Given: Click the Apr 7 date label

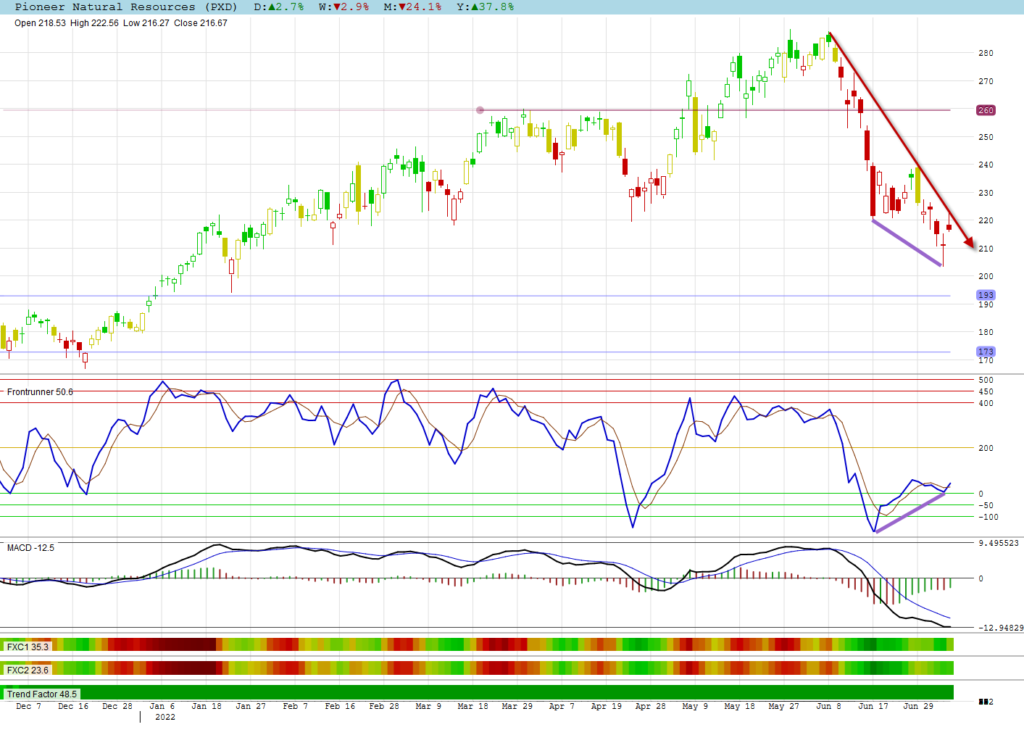Looking at the screenshot, I should pos(562,706).
